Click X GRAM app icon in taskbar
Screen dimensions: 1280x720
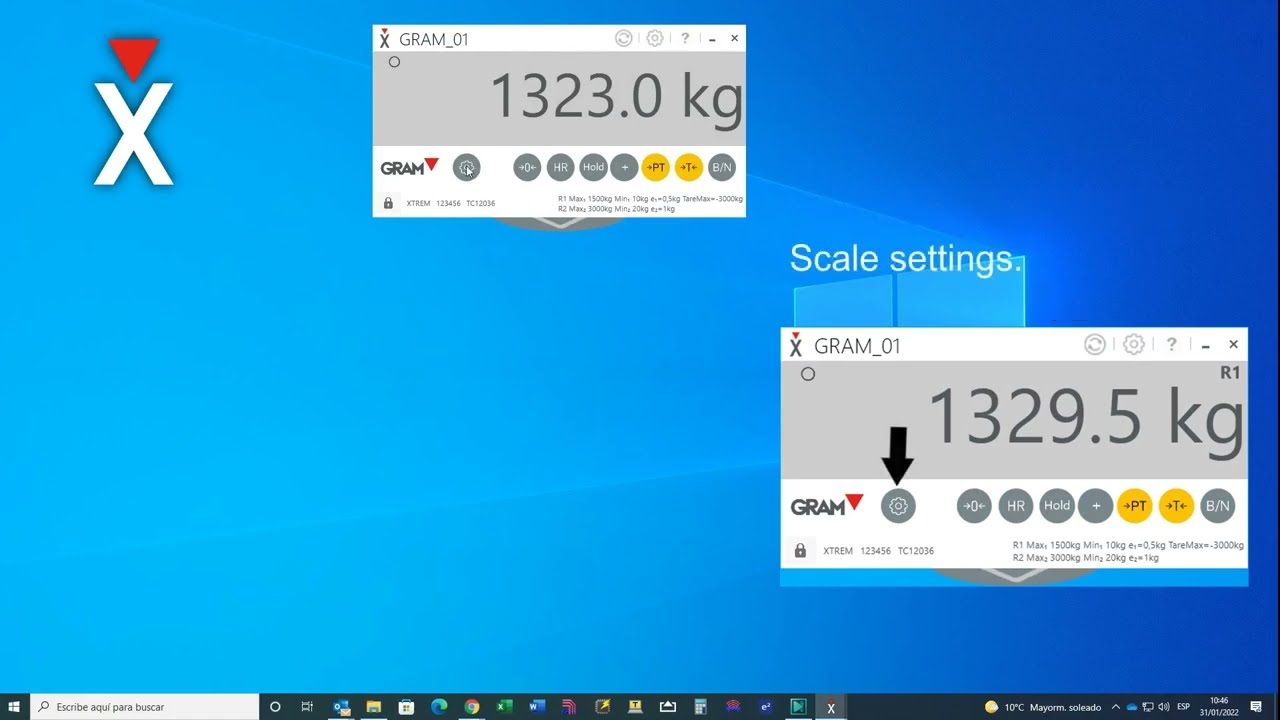[830, 707]
